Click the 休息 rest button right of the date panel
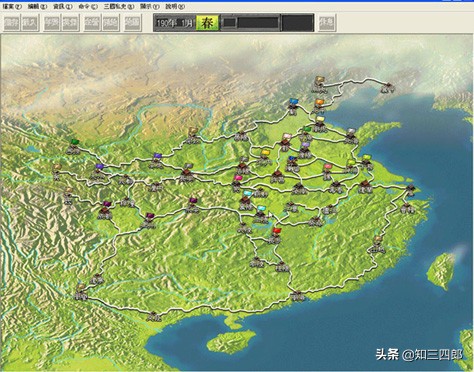Viewport: 474px width, 372px height. coord(326,23)
